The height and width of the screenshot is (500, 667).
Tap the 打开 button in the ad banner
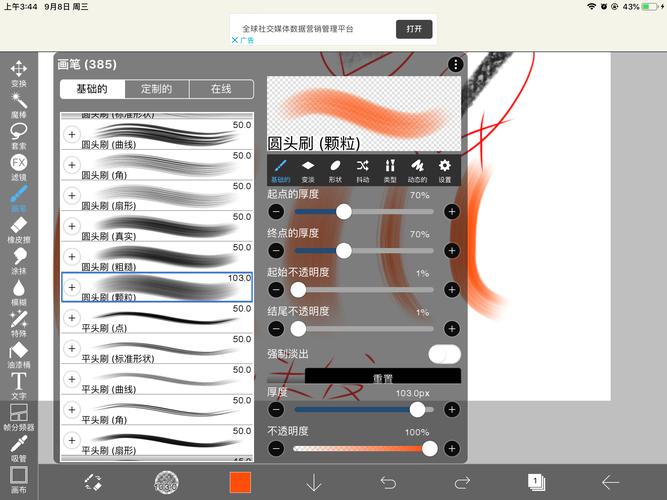tap(414, 29)
